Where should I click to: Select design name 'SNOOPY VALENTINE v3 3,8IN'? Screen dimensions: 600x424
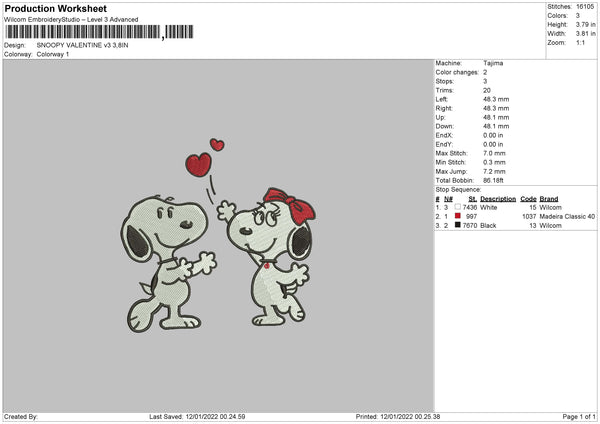82,45
